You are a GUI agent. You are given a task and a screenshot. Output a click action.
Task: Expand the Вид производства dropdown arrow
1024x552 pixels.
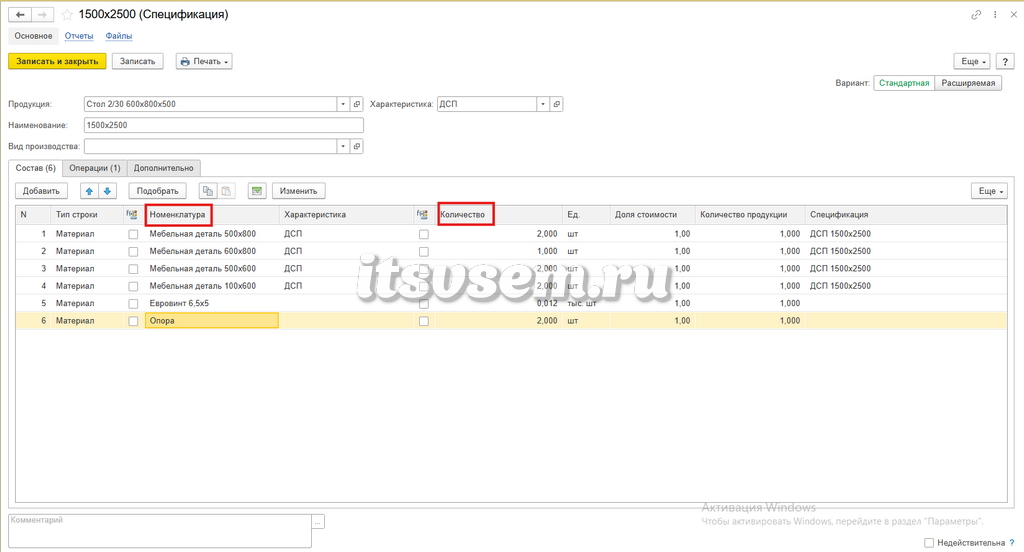pos(344,146)
